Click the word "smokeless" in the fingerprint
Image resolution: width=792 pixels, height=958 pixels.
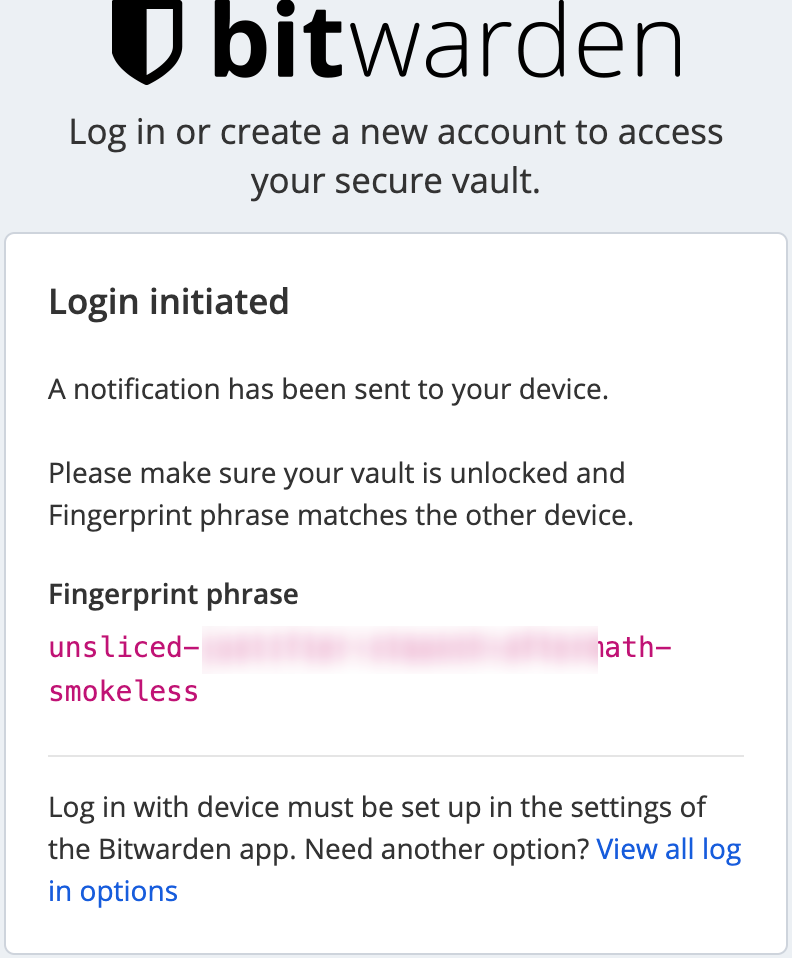[123, 691]
